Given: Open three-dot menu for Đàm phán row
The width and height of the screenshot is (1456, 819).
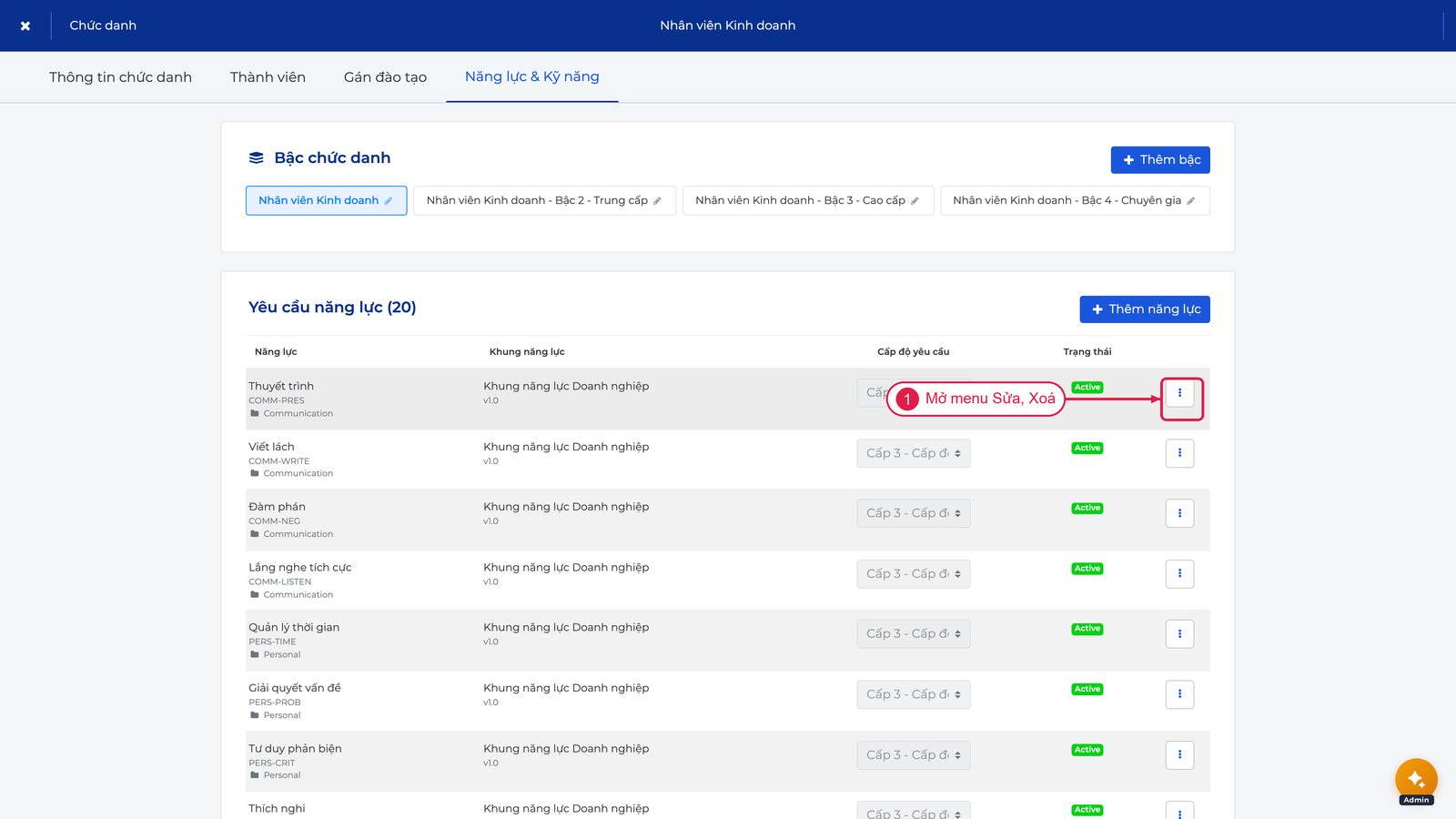Looking at the screenshot, I should pos(1179,513).
